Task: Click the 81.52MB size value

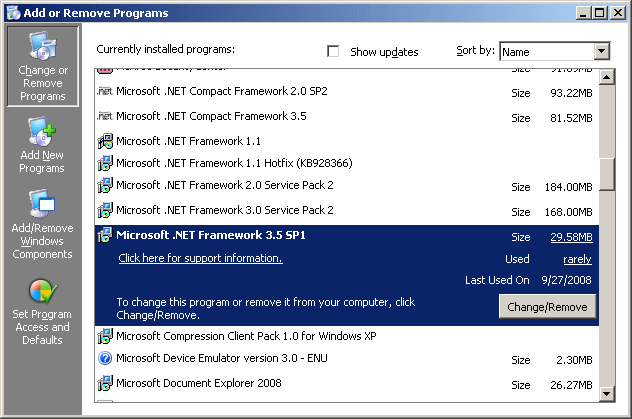Action: point(571,118)
